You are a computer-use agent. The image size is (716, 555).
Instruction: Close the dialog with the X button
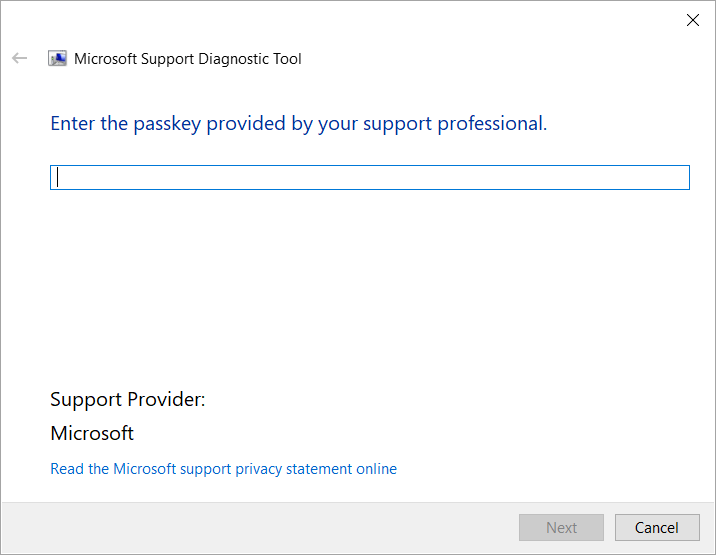(x=693, y=20)
